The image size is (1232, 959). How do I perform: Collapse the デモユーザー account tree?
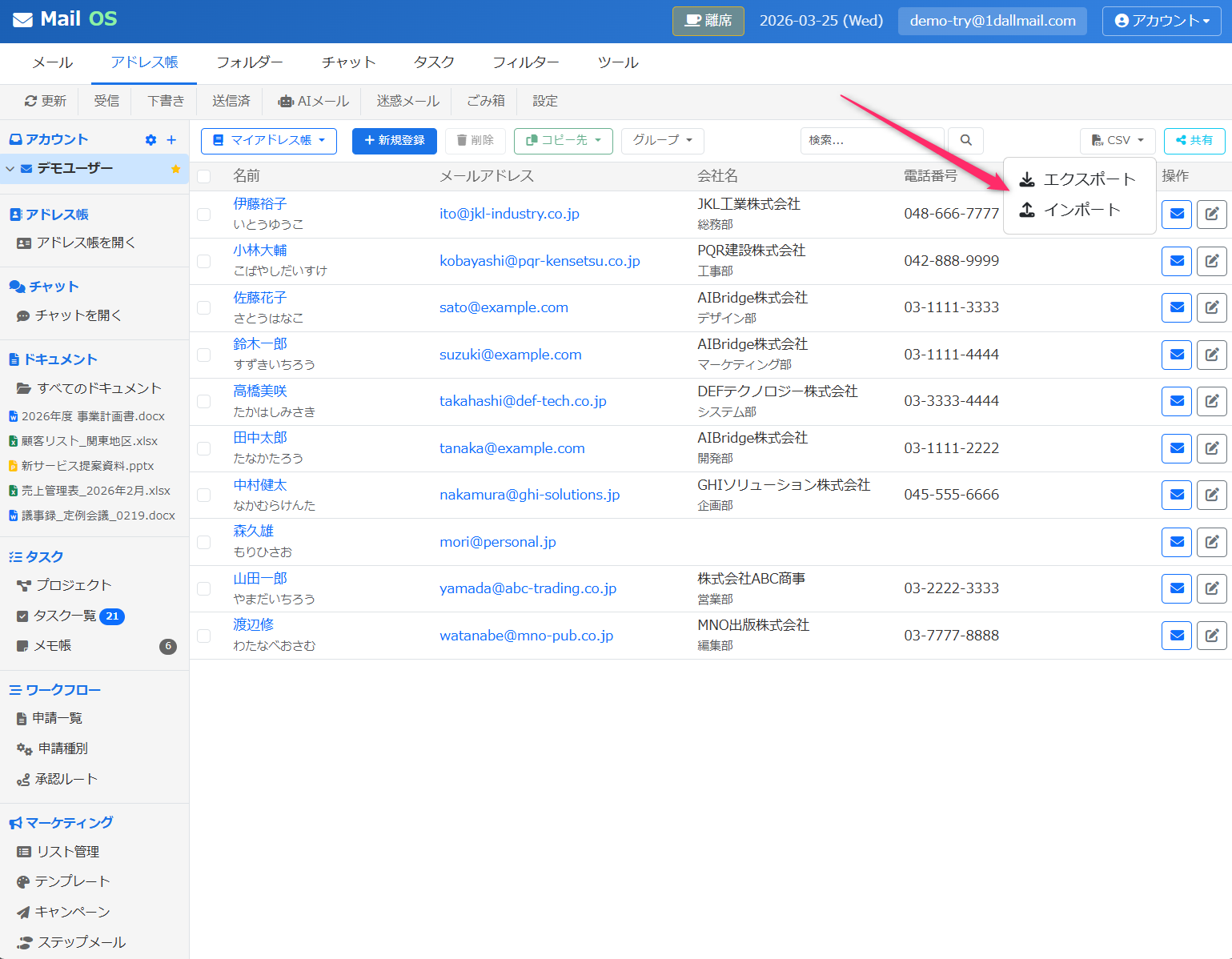(10, 169)
